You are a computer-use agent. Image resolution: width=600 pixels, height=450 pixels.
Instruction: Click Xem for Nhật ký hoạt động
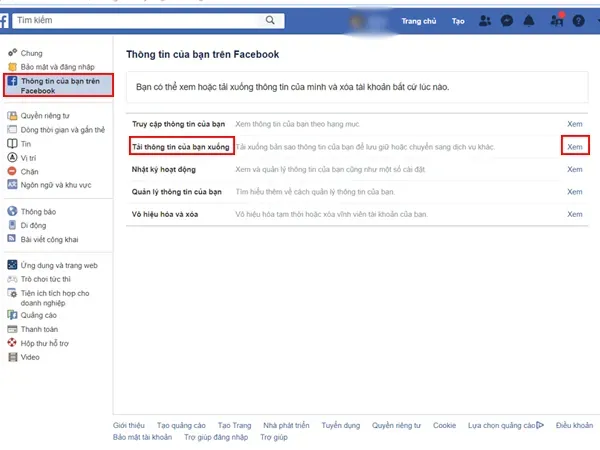pos(575,169)
